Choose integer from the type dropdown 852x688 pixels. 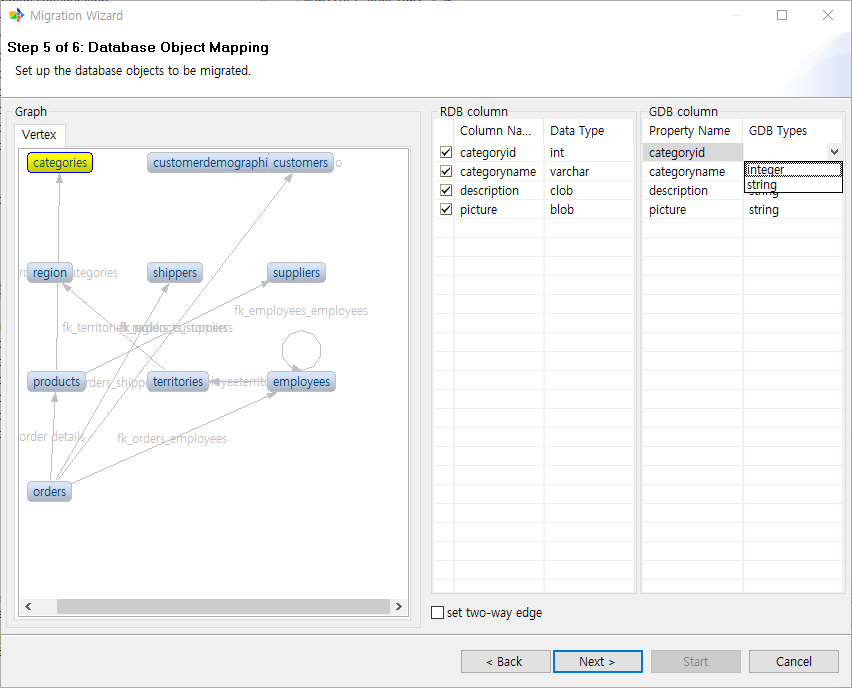792,170
